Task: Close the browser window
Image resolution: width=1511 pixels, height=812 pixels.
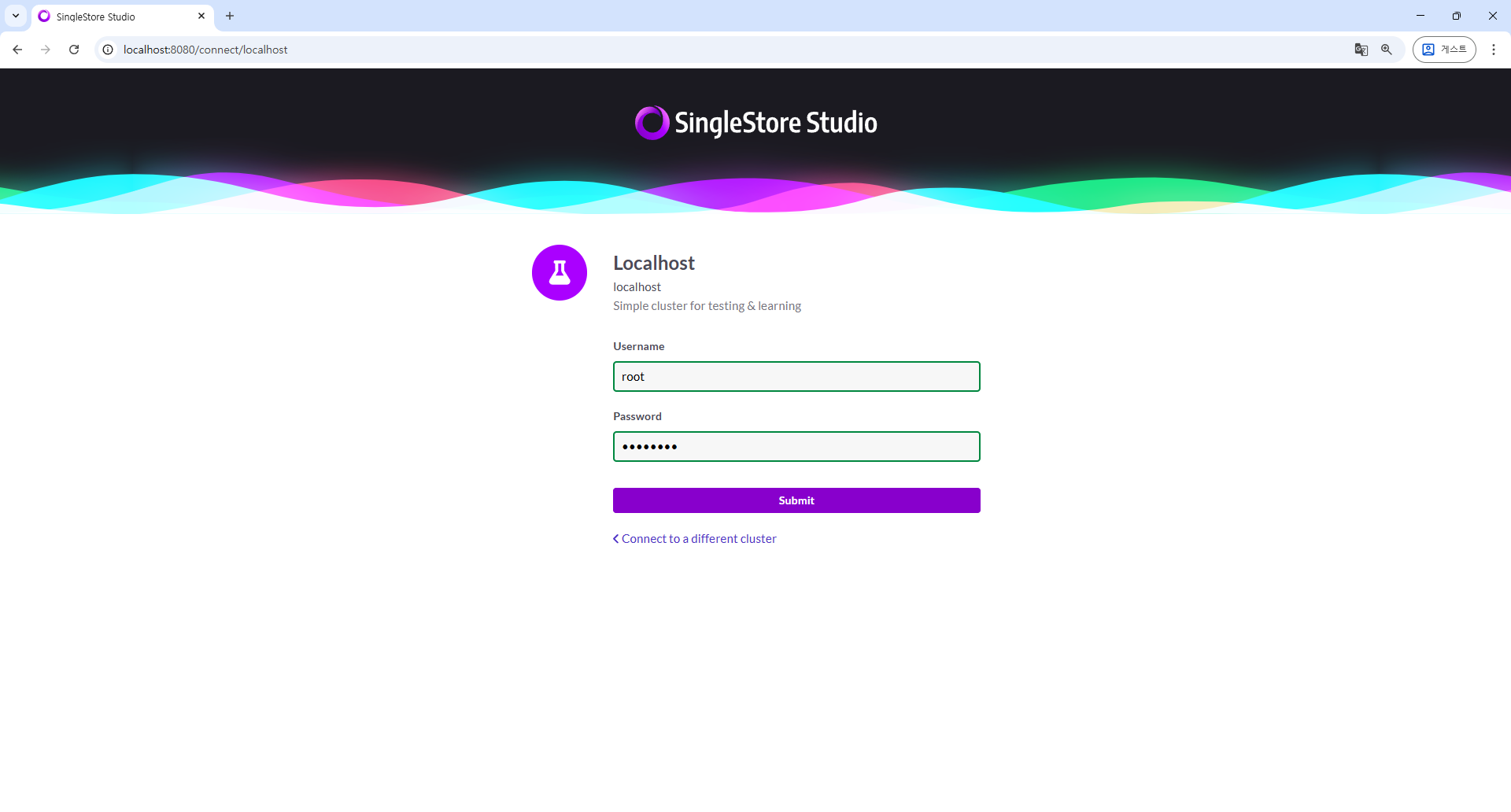Action: point(1493,16)
